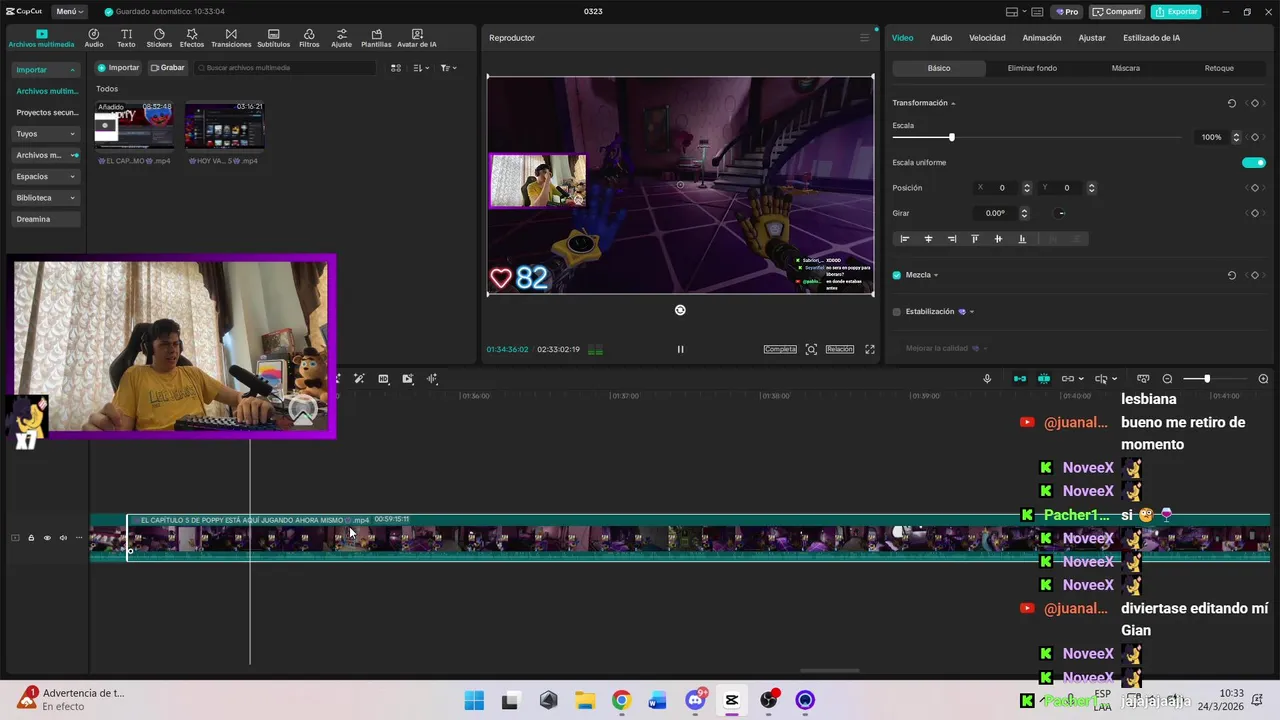The width and height of the screenshot is (1280, 720).
Task: Enable the Estabilización checkbox
Action: click(897, 312)
